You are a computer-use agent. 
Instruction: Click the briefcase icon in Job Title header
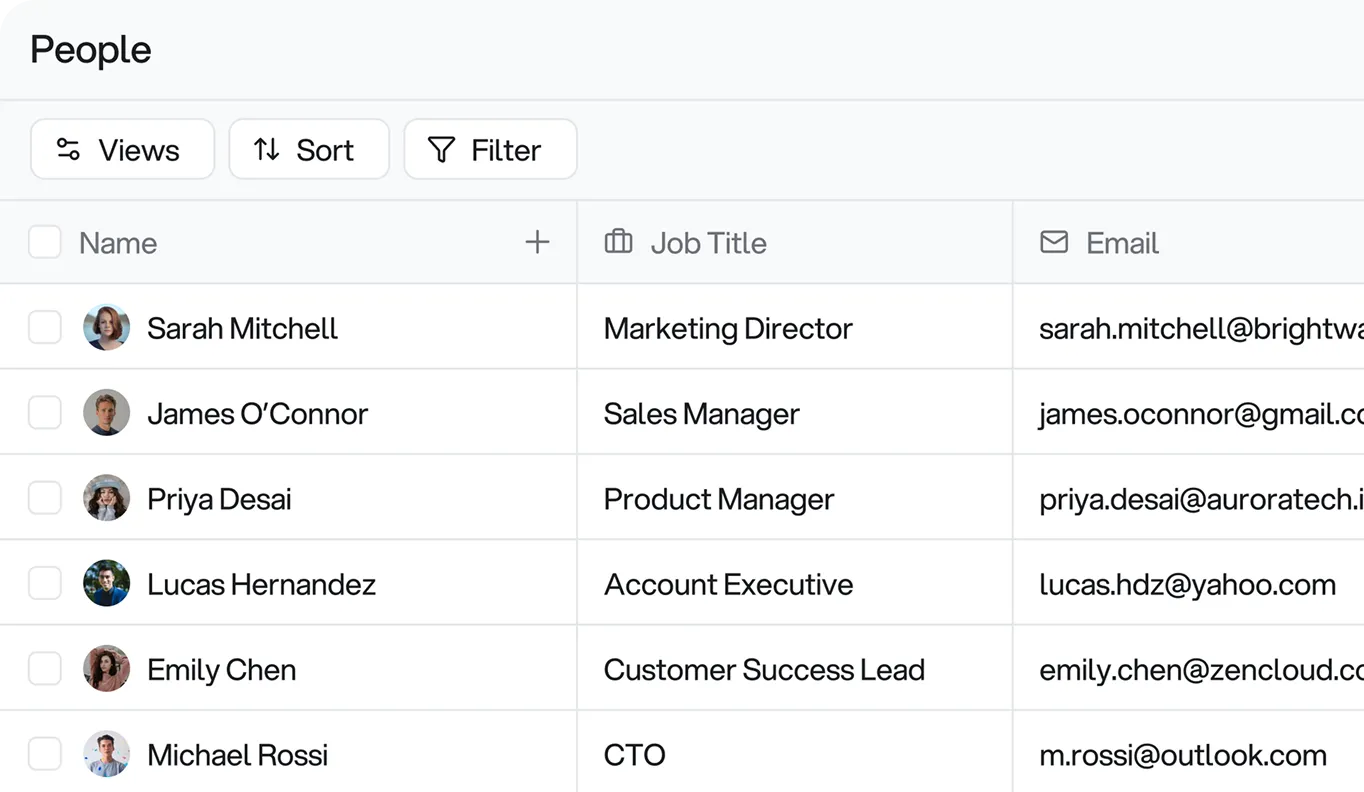(x=618, y=242)
